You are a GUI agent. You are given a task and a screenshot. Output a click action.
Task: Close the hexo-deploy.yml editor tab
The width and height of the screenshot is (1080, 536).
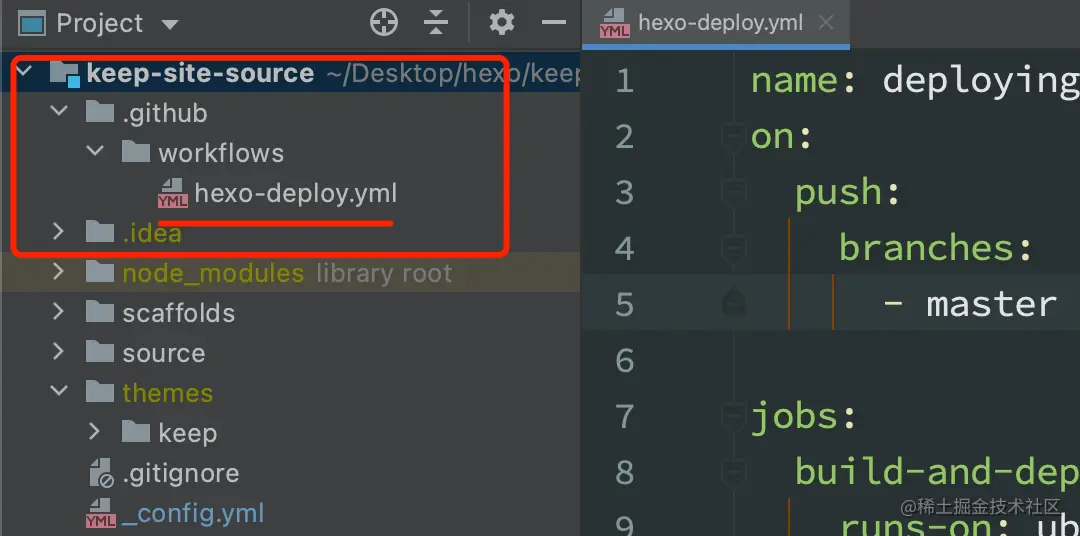[x=826, y=23]
